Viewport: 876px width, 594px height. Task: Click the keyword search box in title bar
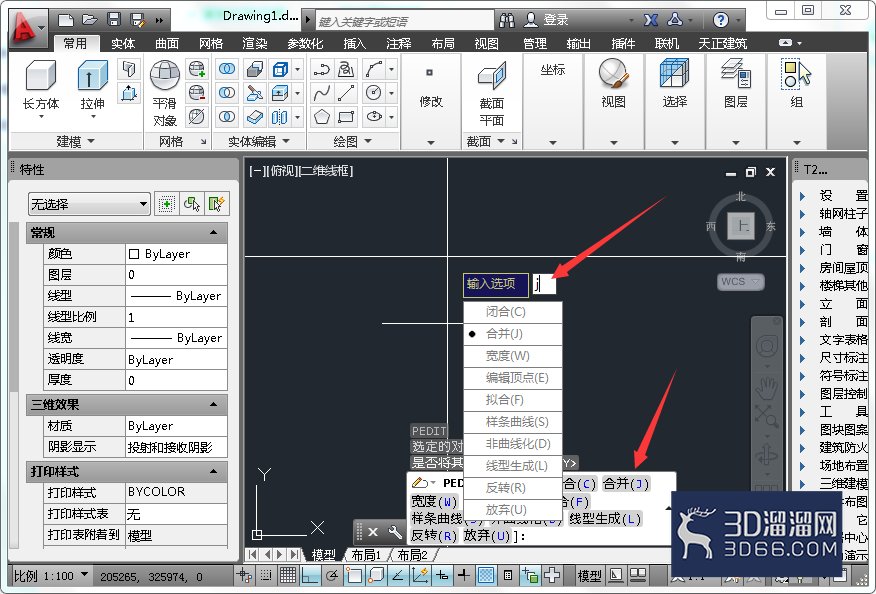[x=405, y=21]
